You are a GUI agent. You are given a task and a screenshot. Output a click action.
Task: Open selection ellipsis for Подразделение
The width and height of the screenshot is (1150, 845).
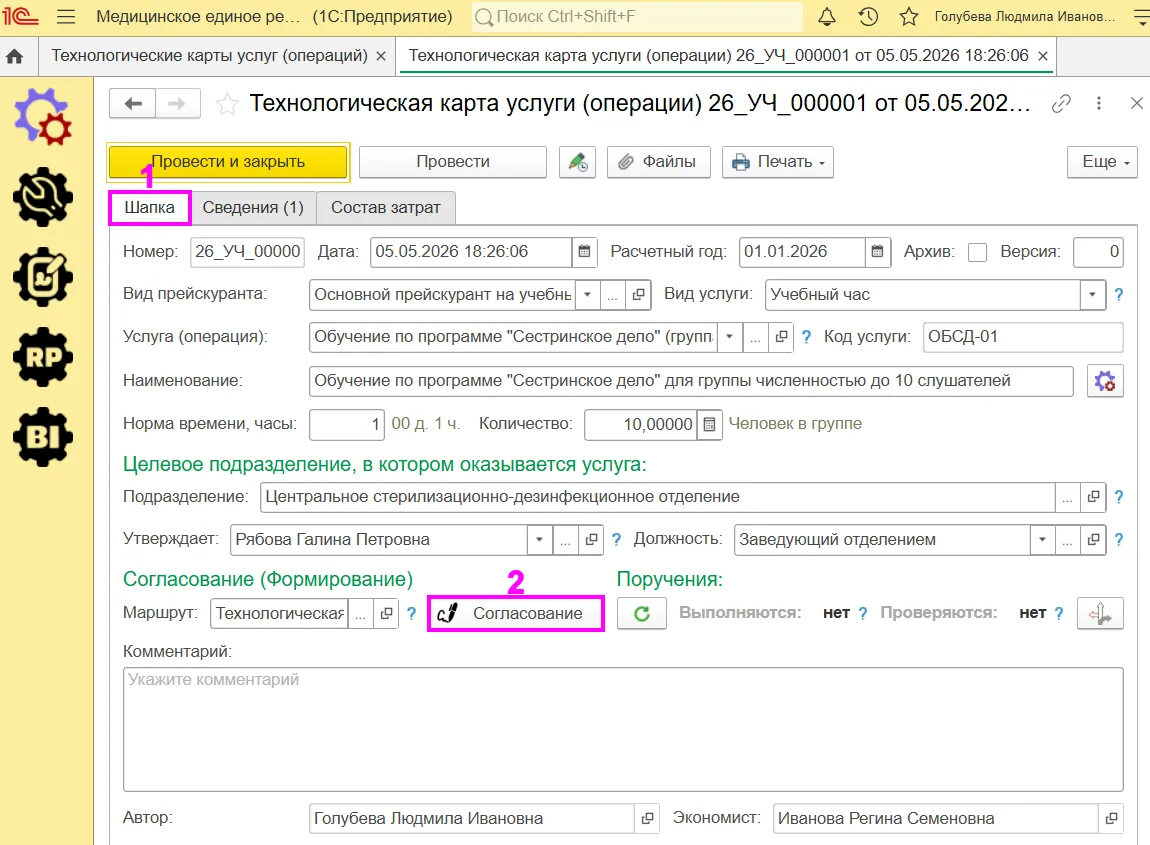click(1067, 497)
